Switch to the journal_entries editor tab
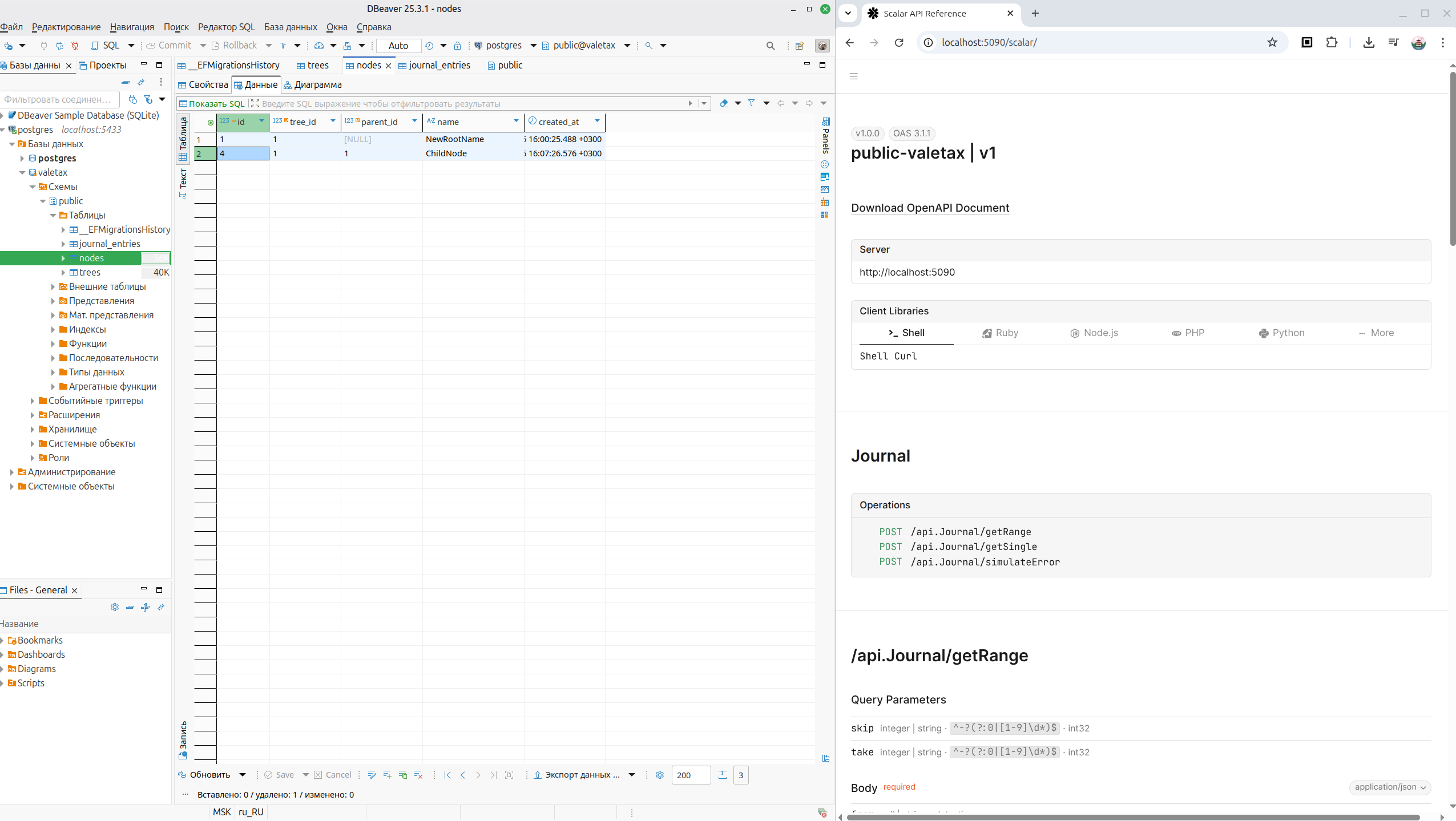 439,65
